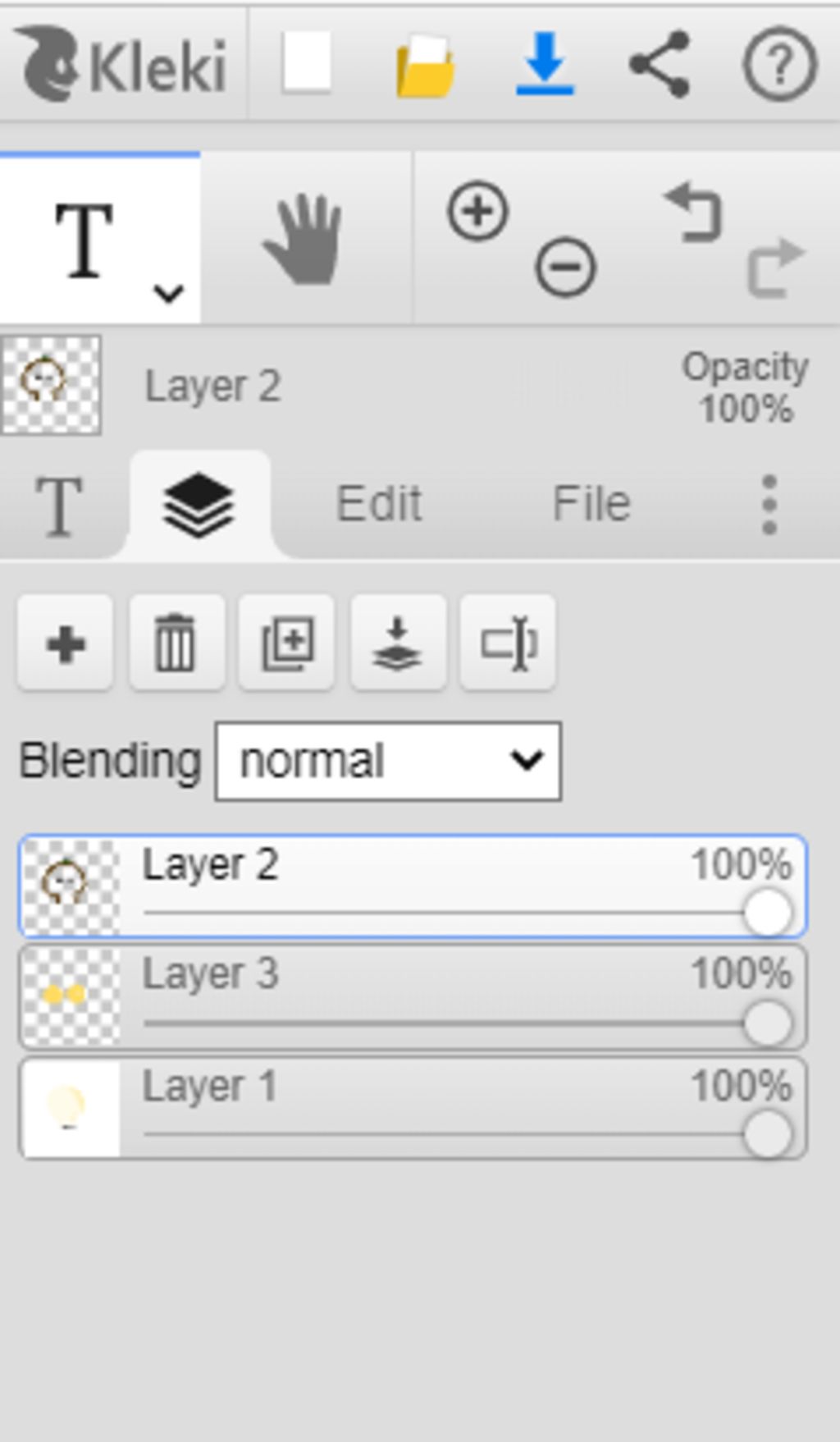The image size is (840, 1442).
Task: Duplicate the current layer
Action: (287, 643)
